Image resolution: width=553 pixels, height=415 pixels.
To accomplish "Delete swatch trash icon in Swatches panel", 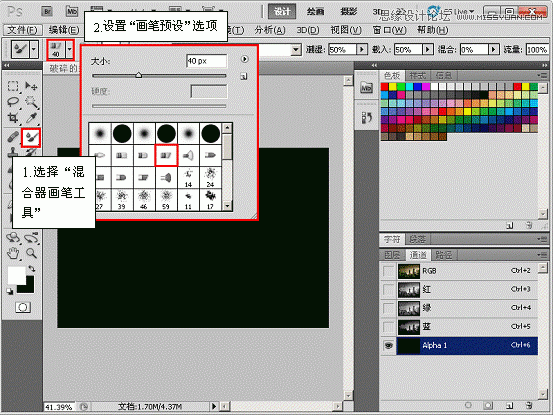I will coord(529,225).
